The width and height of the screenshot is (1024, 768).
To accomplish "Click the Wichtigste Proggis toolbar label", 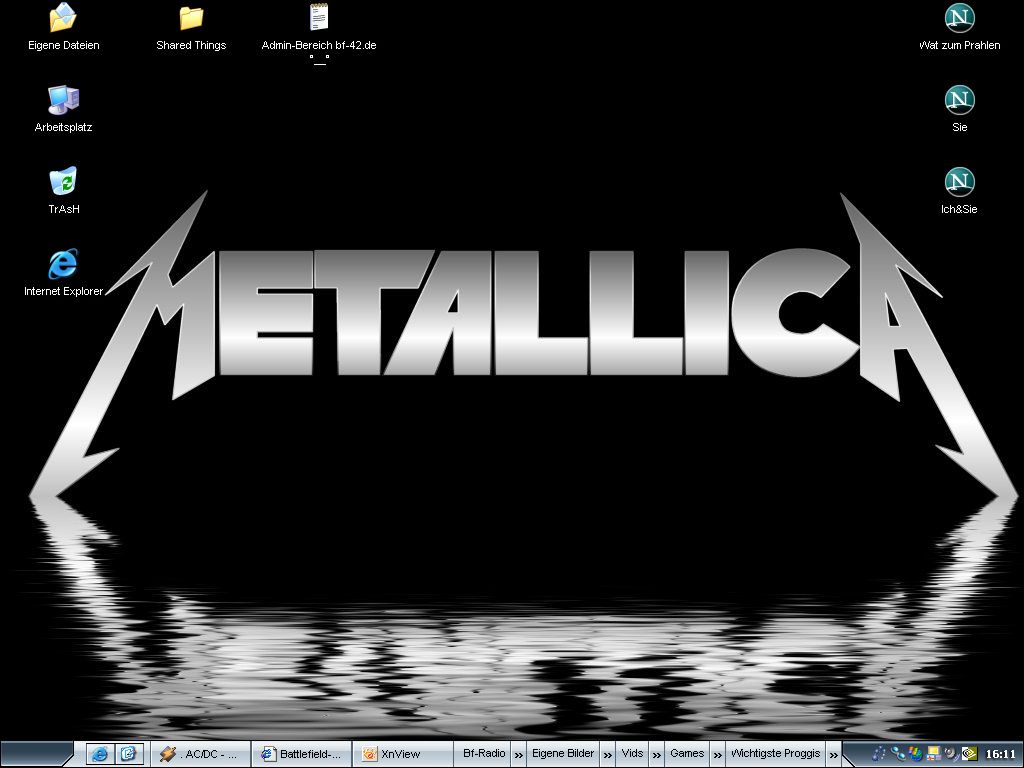I will point(775,753).
